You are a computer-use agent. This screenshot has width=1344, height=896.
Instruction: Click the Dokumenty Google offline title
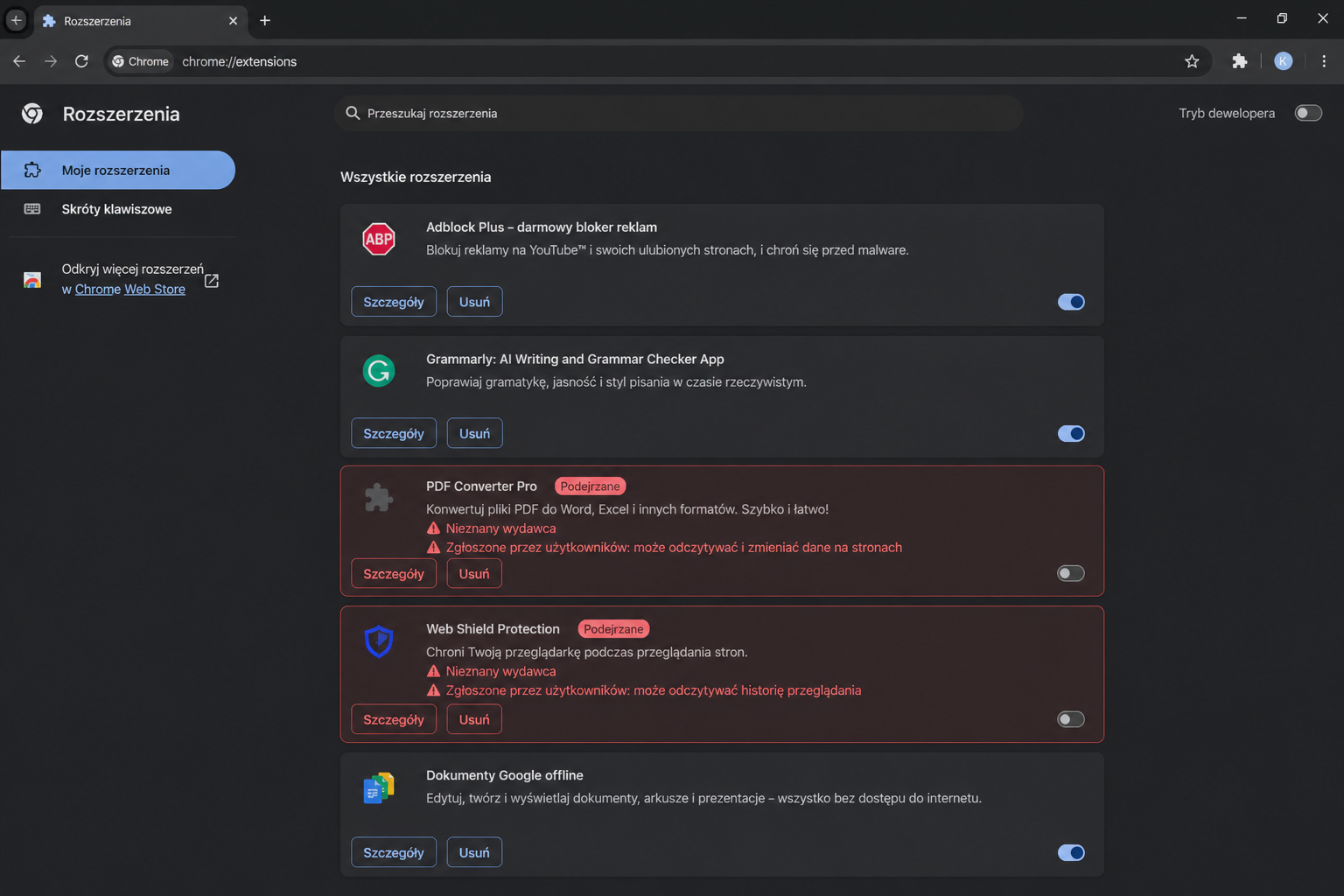click(x=505, y=775)
